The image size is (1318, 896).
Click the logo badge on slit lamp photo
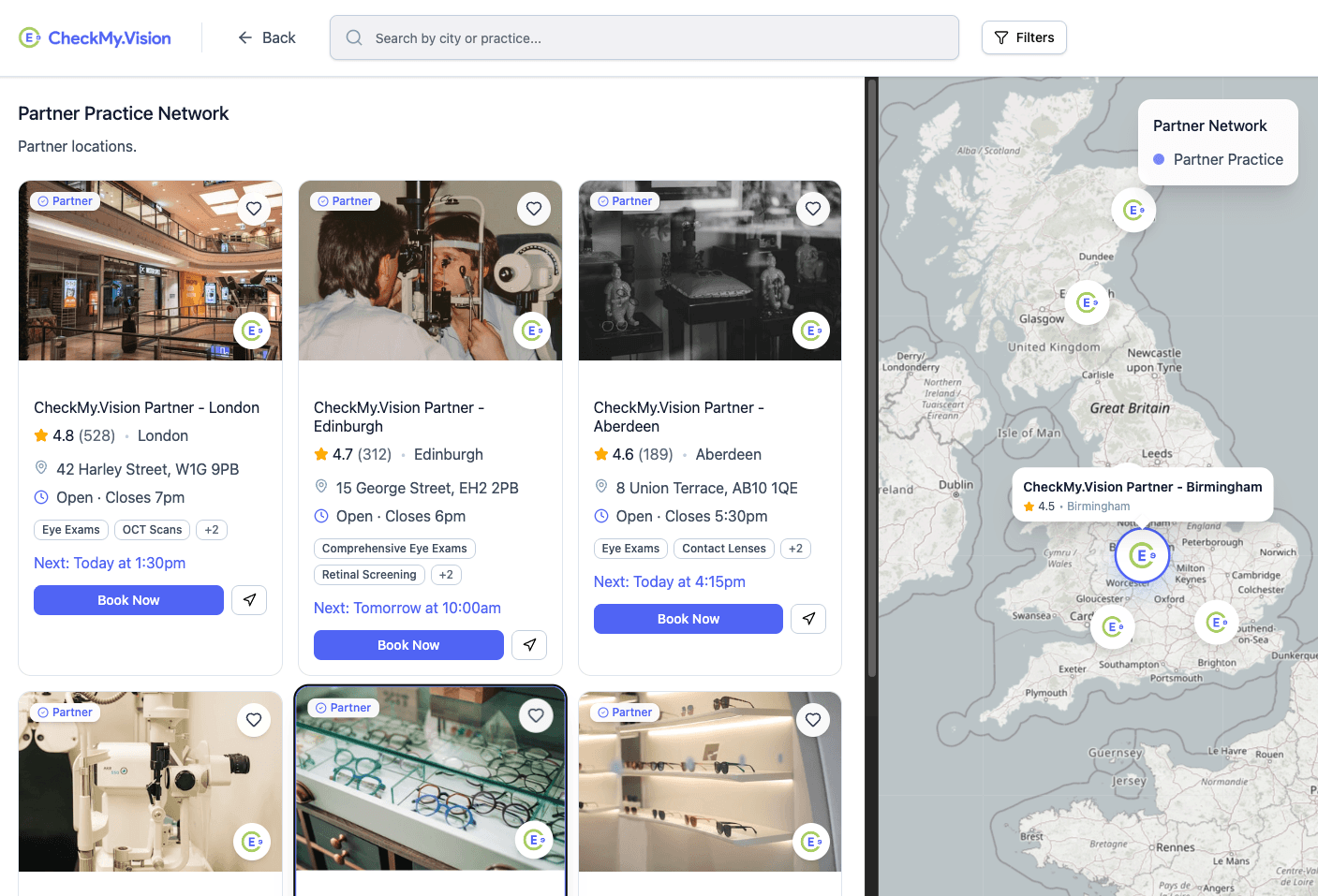252,842
